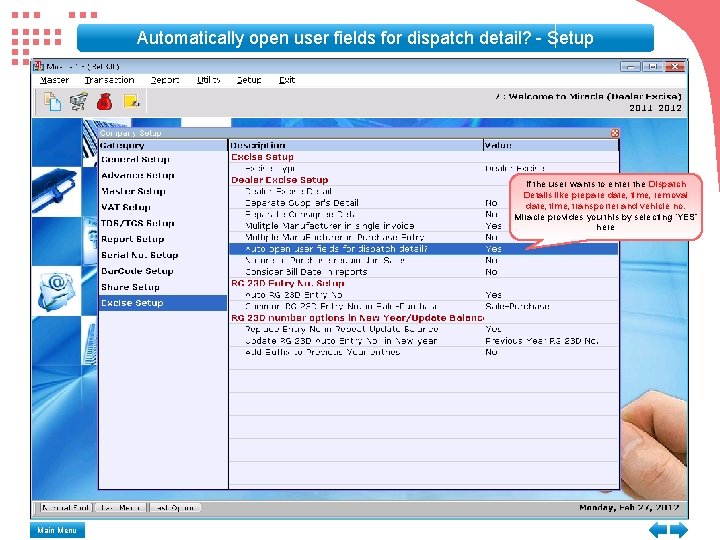Screen dimensions: 720x540
Task: Click Multiple Manufacturer in single invoice row
Action: coord(423,226)
